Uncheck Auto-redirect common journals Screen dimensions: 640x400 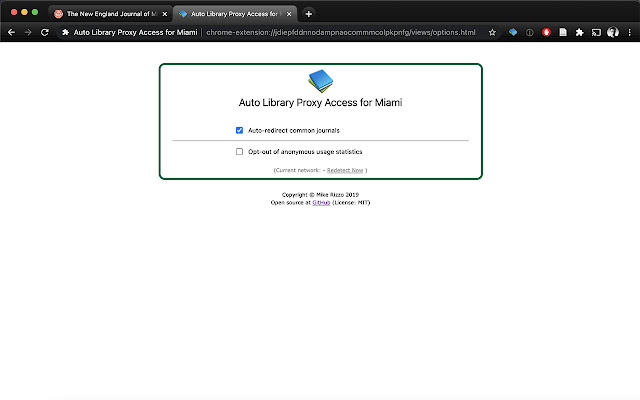click(x=239, y=130)
